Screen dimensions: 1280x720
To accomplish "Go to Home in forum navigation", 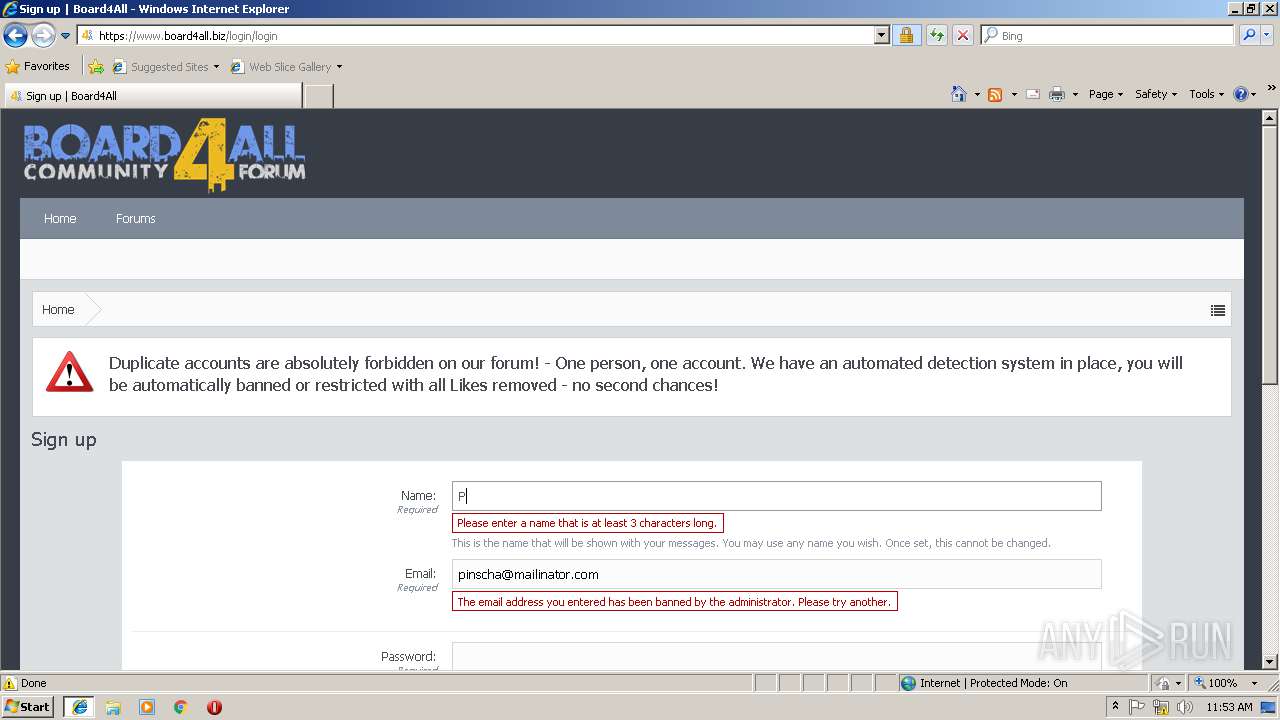I will 60,218.
